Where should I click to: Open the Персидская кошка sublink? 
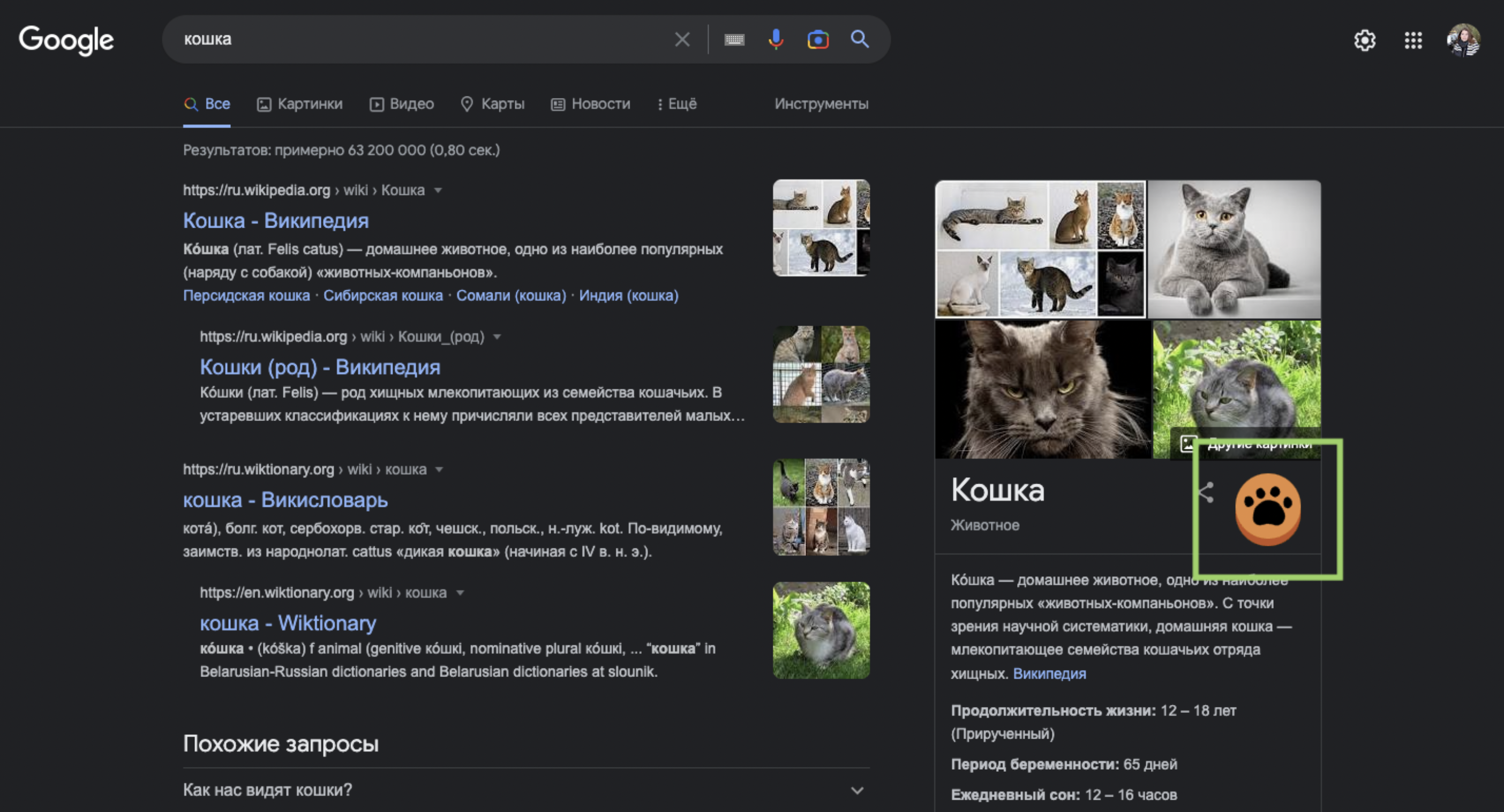click(x=246, y=296)
